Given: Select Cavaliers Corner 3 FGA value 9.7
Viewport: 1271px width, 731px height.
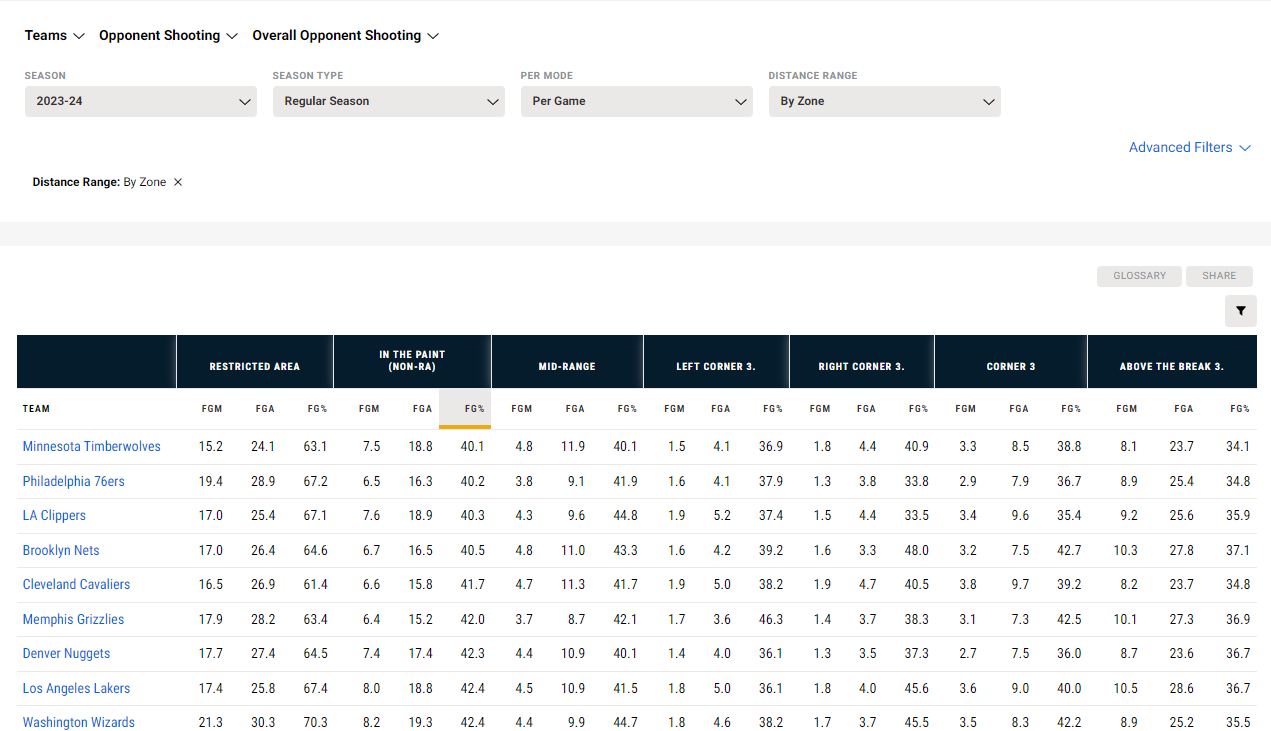Looking at the screenshot, I should (1021, 585).
